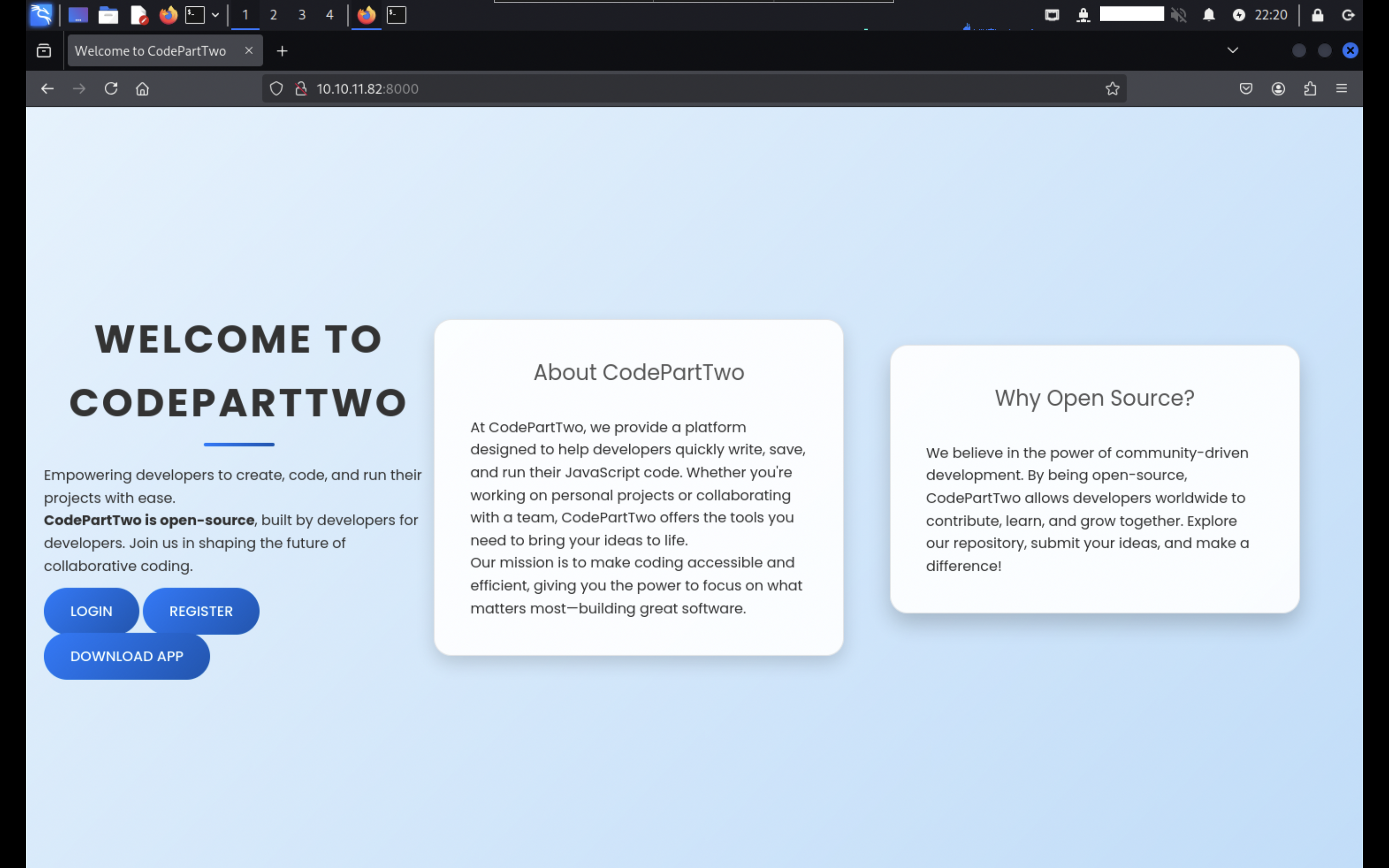Click the Save to Pocket icon

tap(1246, 88)
